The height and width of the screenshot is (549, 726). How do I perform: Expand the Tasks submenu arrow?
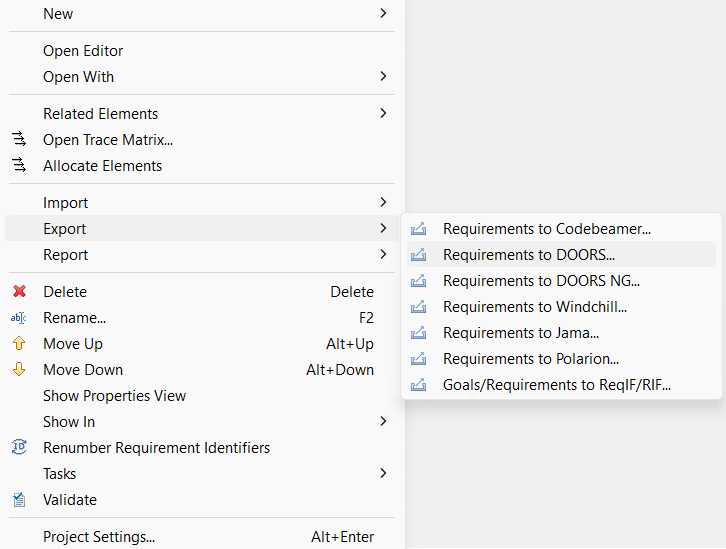pos(384,474)
